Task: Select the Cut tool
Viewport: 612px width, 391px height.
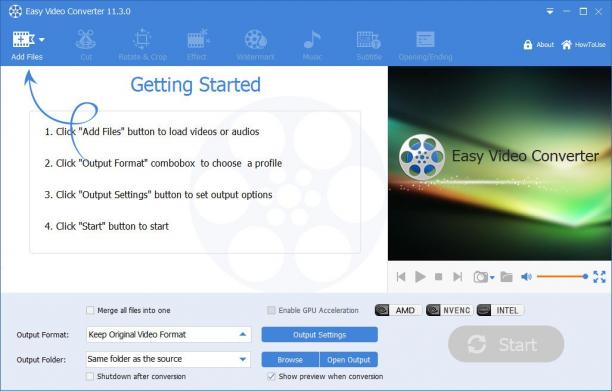Action: pos(86,45)
